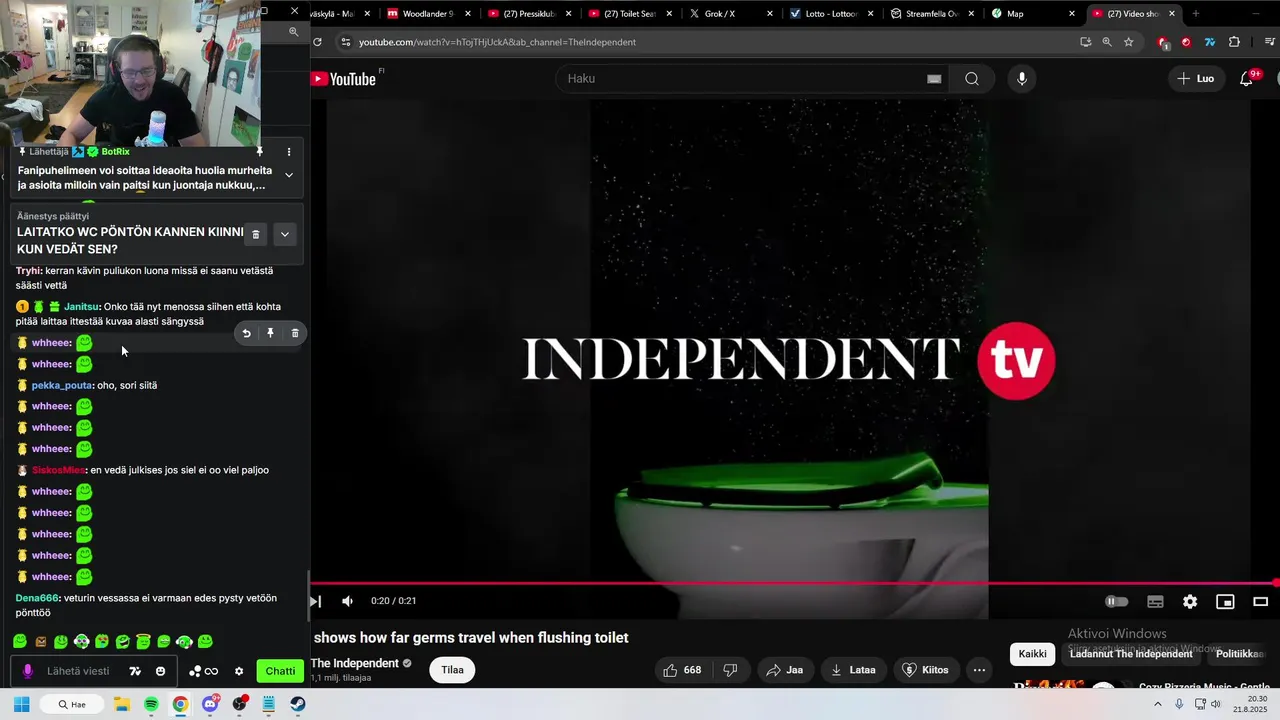
Task: Open the browser extensions puzzle icon
Action: 1234,42
